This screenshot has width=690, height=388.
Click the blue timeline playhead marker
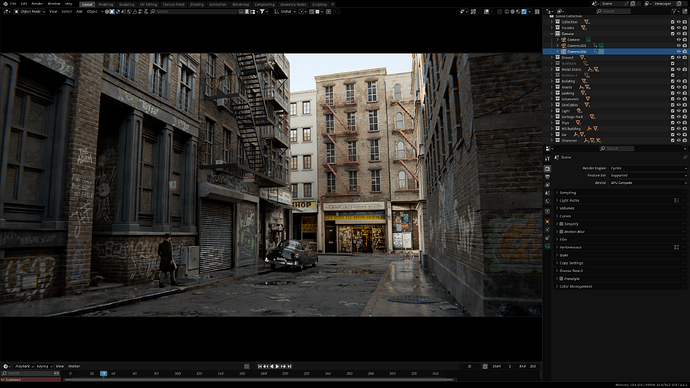point(103,373)
